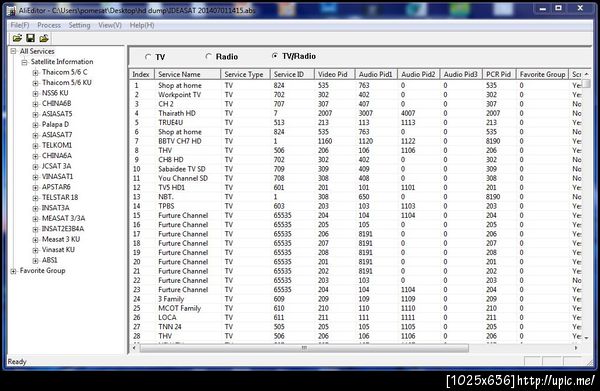Click the AliEditor title bar app icon

tap(11, 11)
